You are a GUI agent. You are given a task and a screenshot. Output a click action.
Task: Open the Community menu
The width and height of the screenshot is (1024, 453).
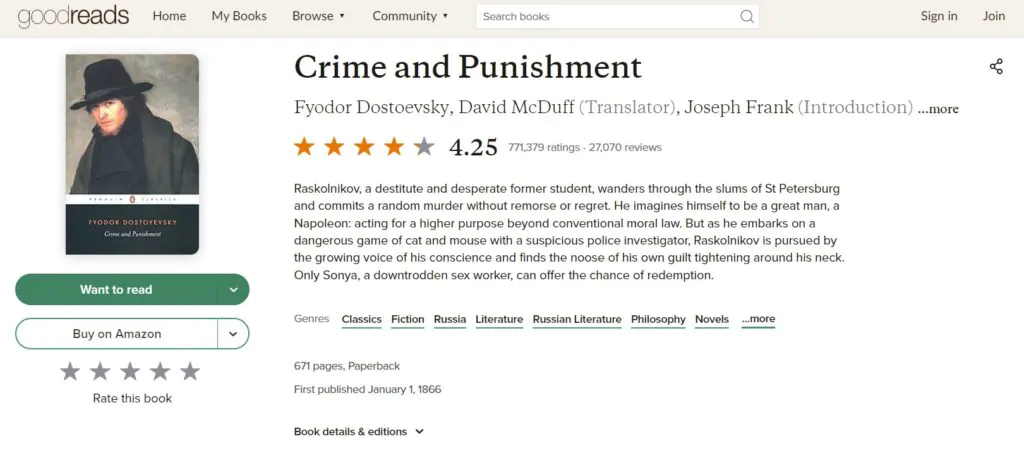tap(410, 16)
